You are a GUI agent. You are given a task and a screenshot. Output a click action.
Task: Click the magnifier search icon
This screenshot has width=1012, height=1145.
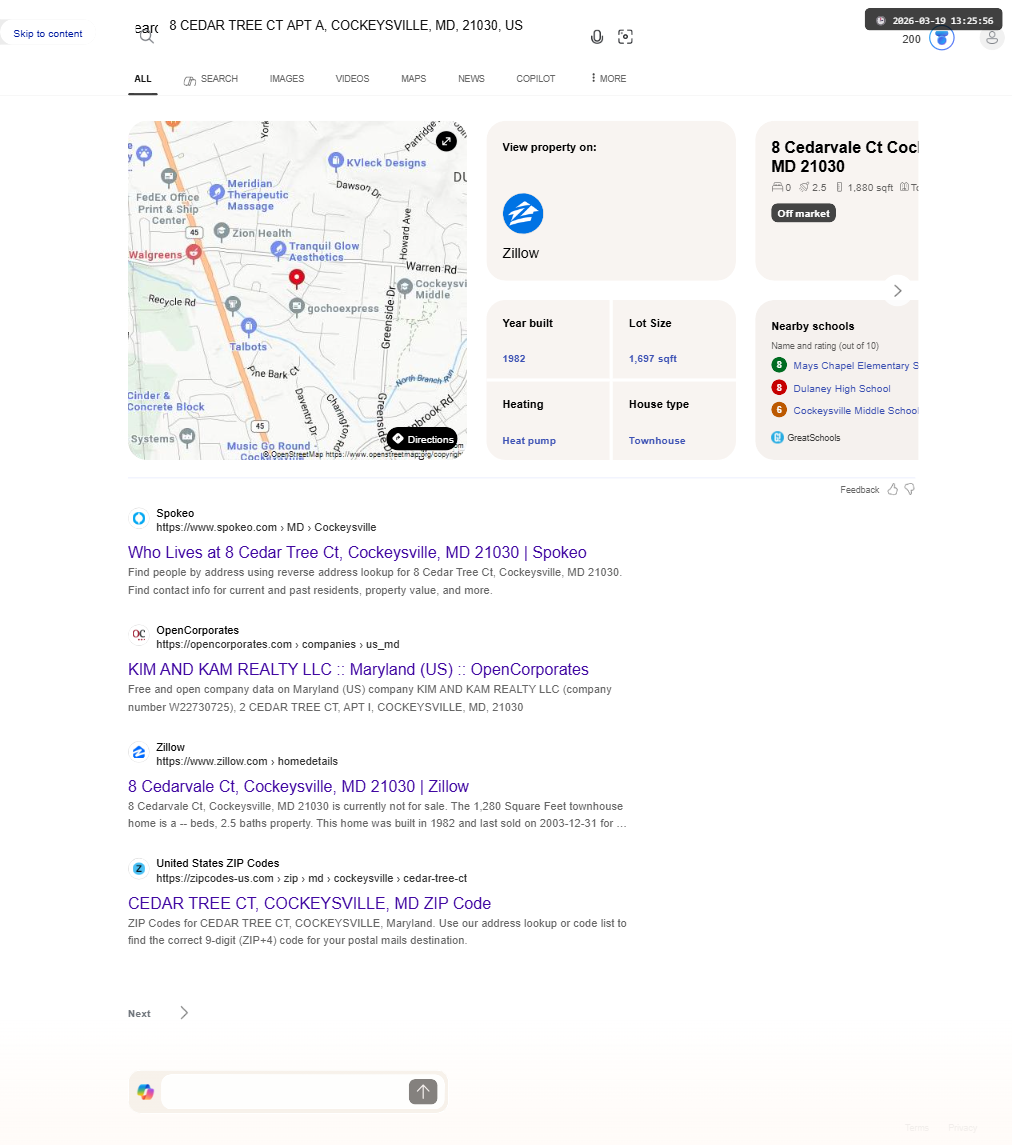point(147,36)
